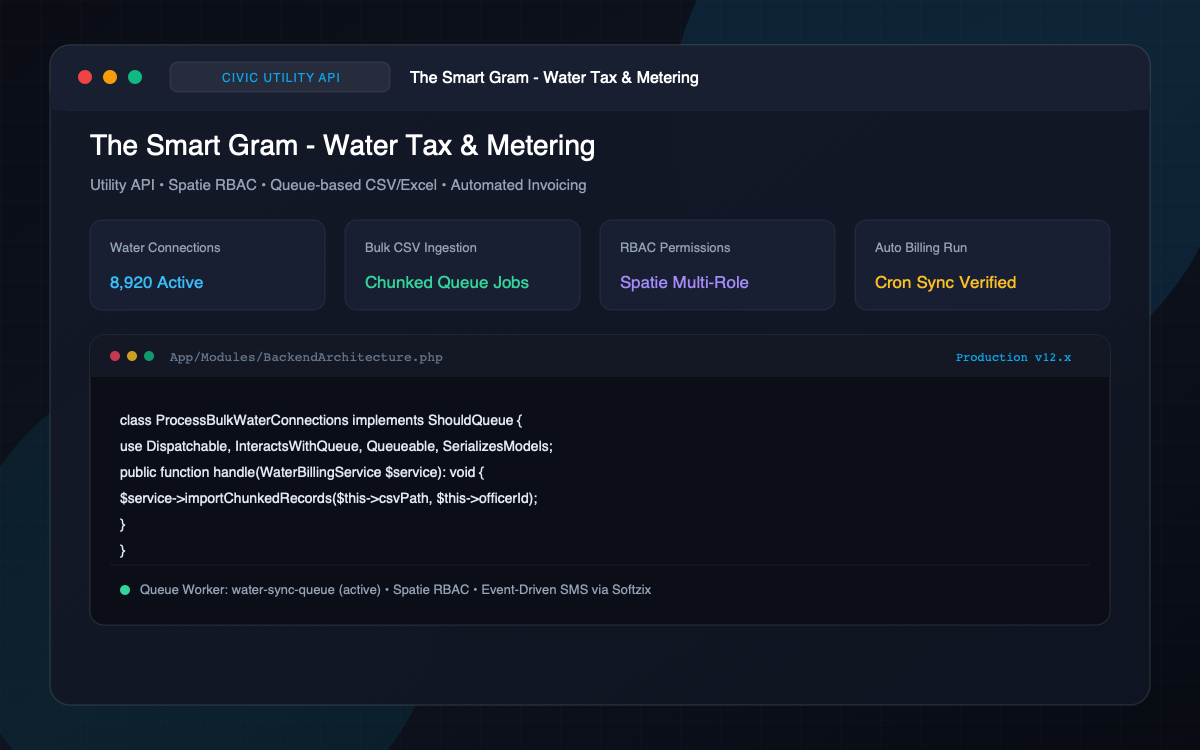Open the RBAC Permissions card
This screenshot has height=750, width=1200.
pos(717,265)
